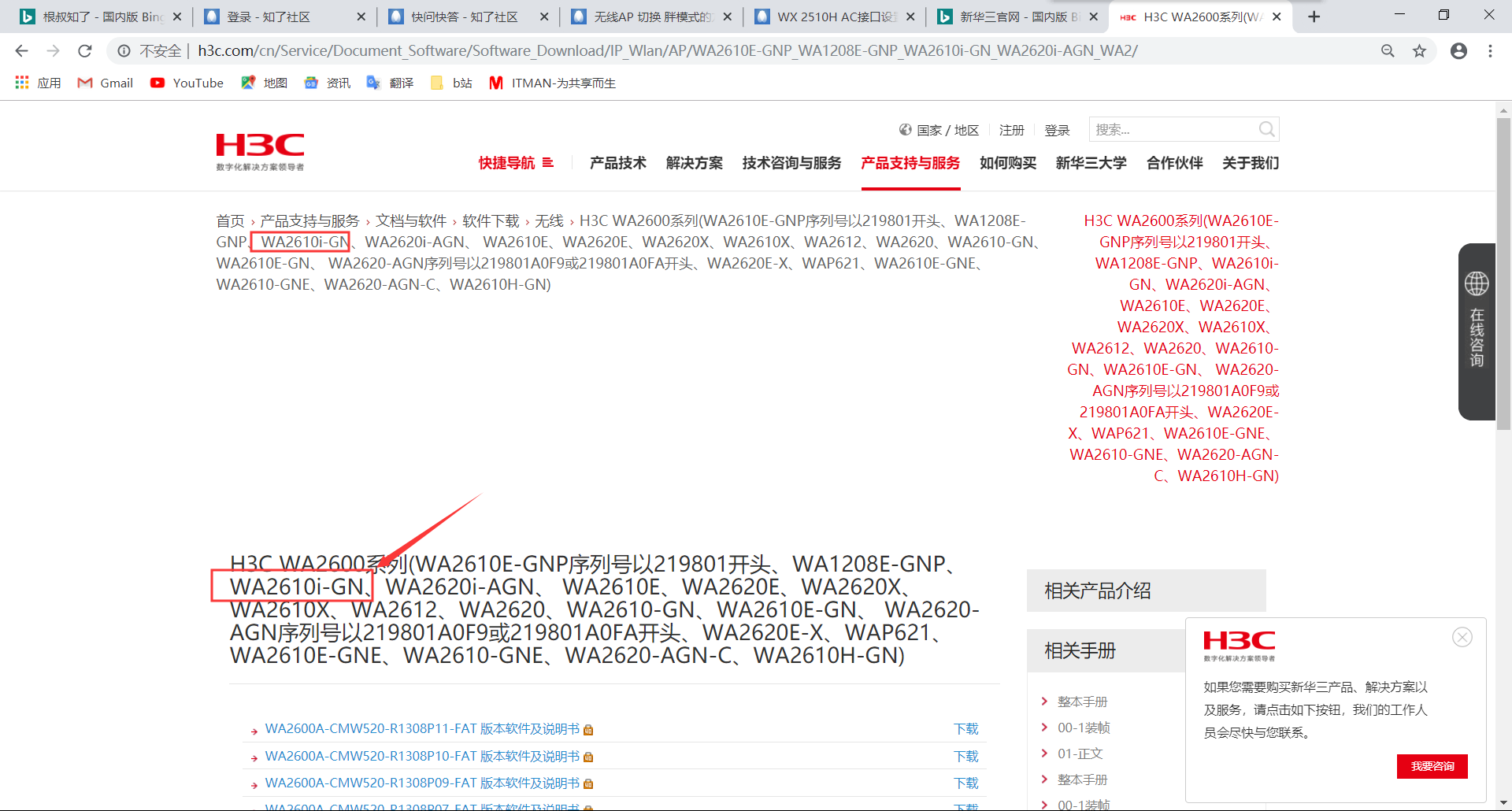
Task: Click the 登录 login link
Action: coord(1057,130)
